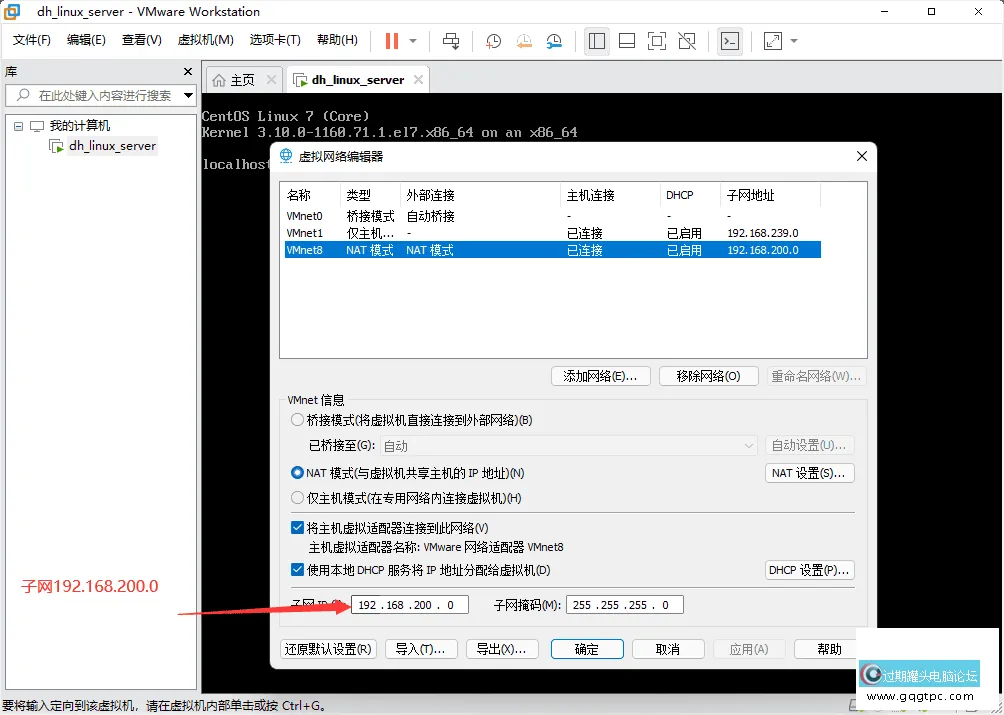1004x715 pixels.
Task: Click DHCP 设置(P) button
Action: 811,569
